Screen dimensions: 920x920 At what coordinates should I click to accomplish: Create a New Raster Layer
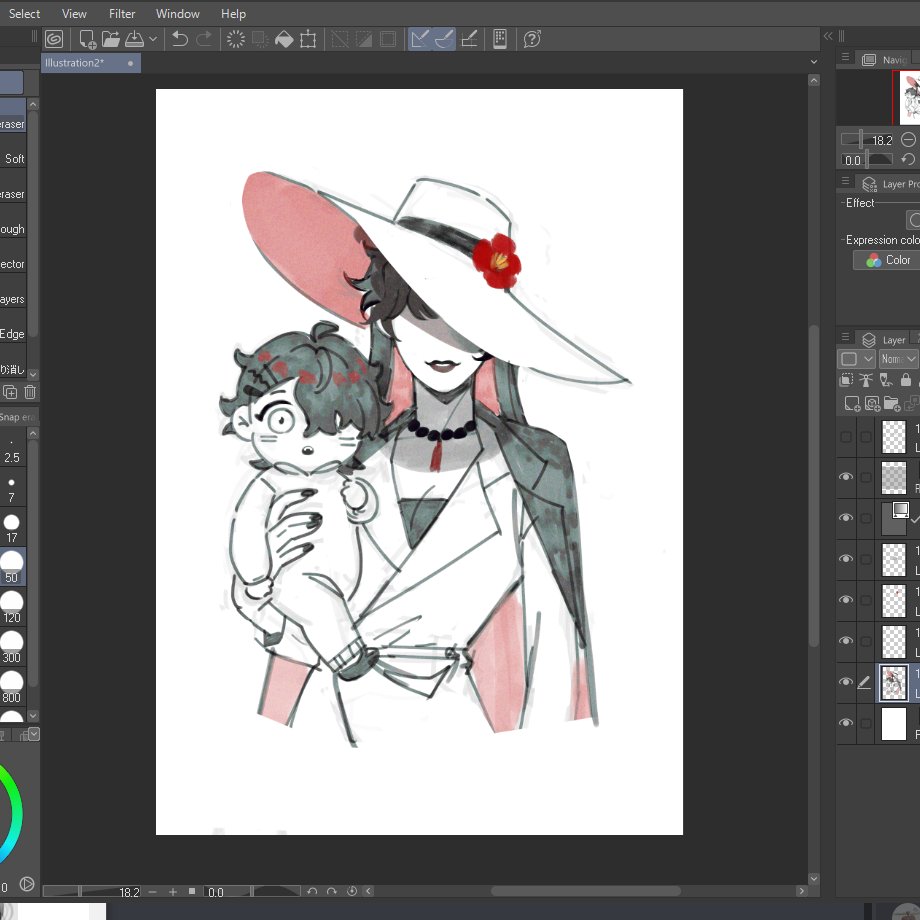point(851,403)
